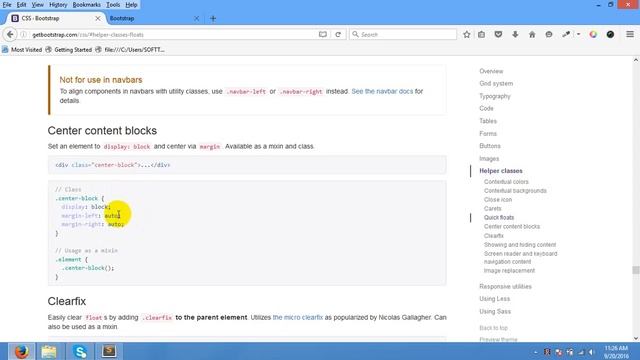Viewport: 640px width, 360px height.
Task: Go back using the browser back arrow
Action: pyautogui.click(x=10, y=35)
